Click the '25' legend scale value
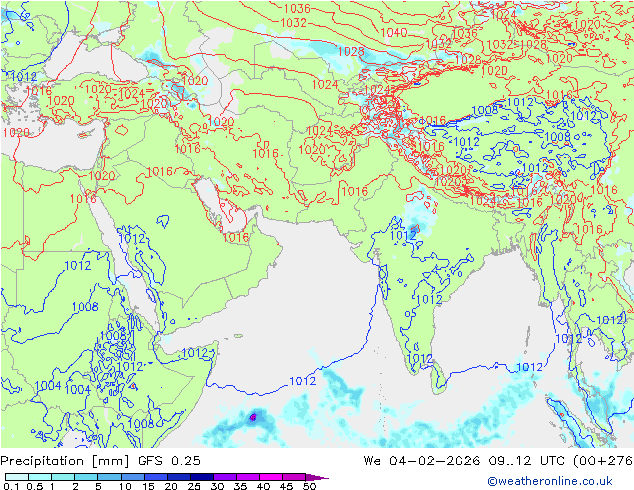Viewport: 634px width, 490px height. 194,486
